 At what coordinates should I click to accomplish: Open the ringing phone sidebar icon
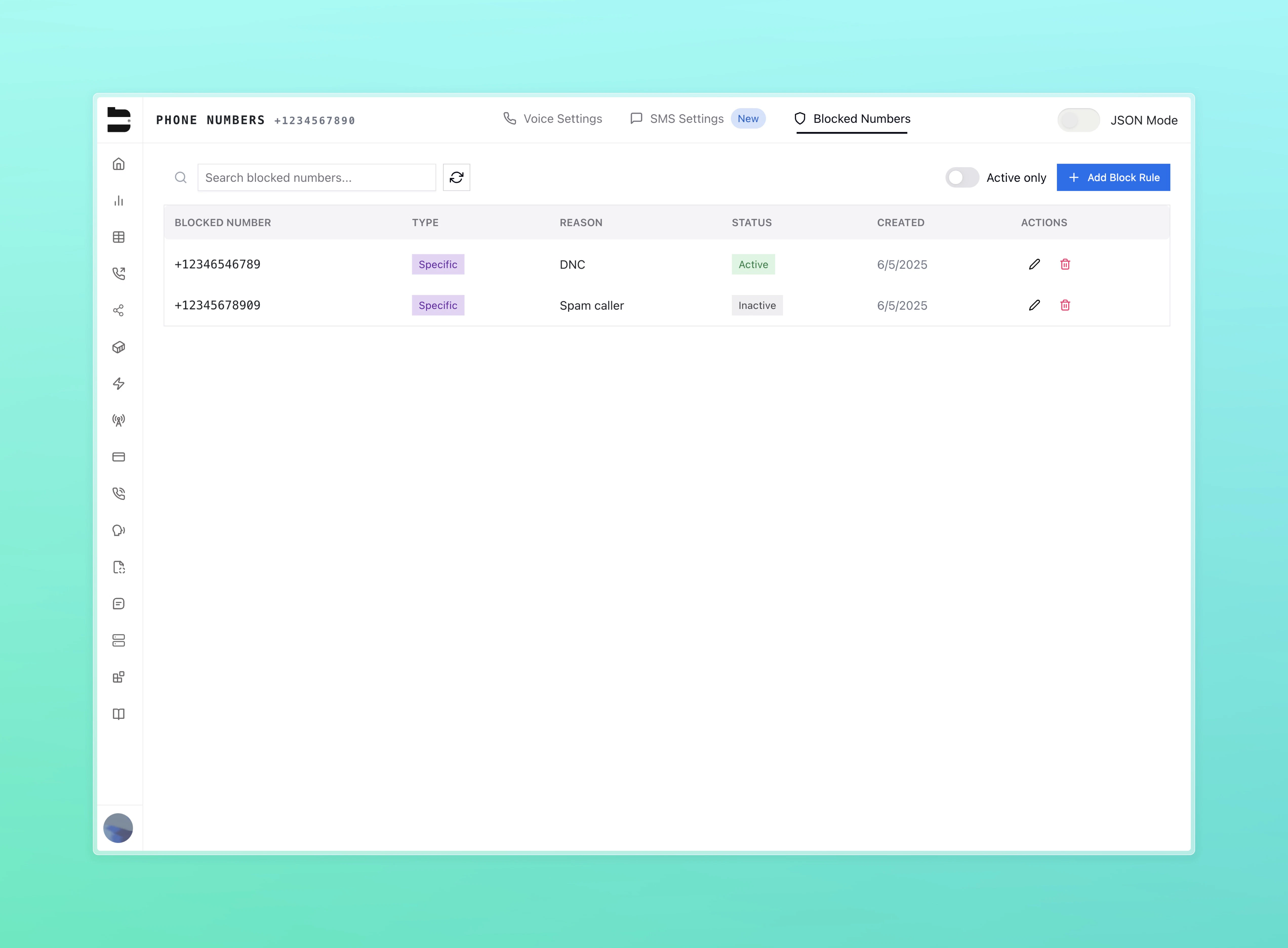coord(119,493)
